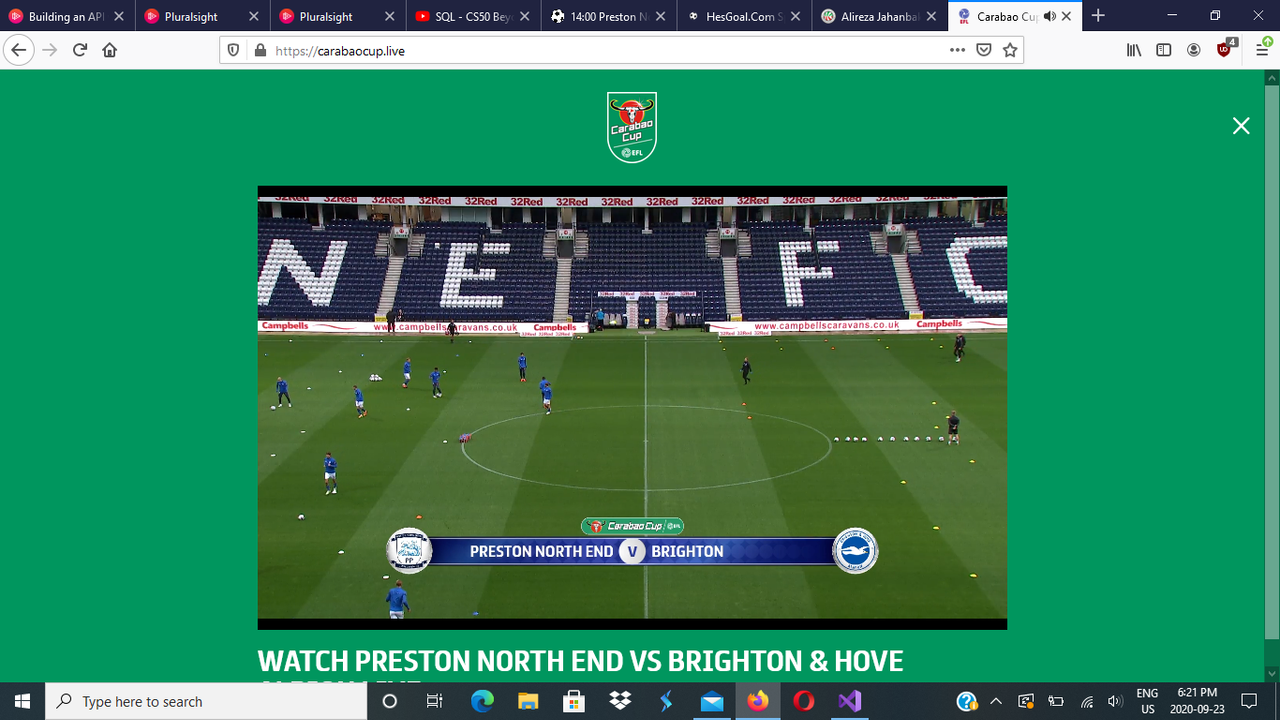Image resolution: width=1280 pixels, height=720 pixels.
Task: Open Cortana from the taskbar
Action: coord(390,701)
